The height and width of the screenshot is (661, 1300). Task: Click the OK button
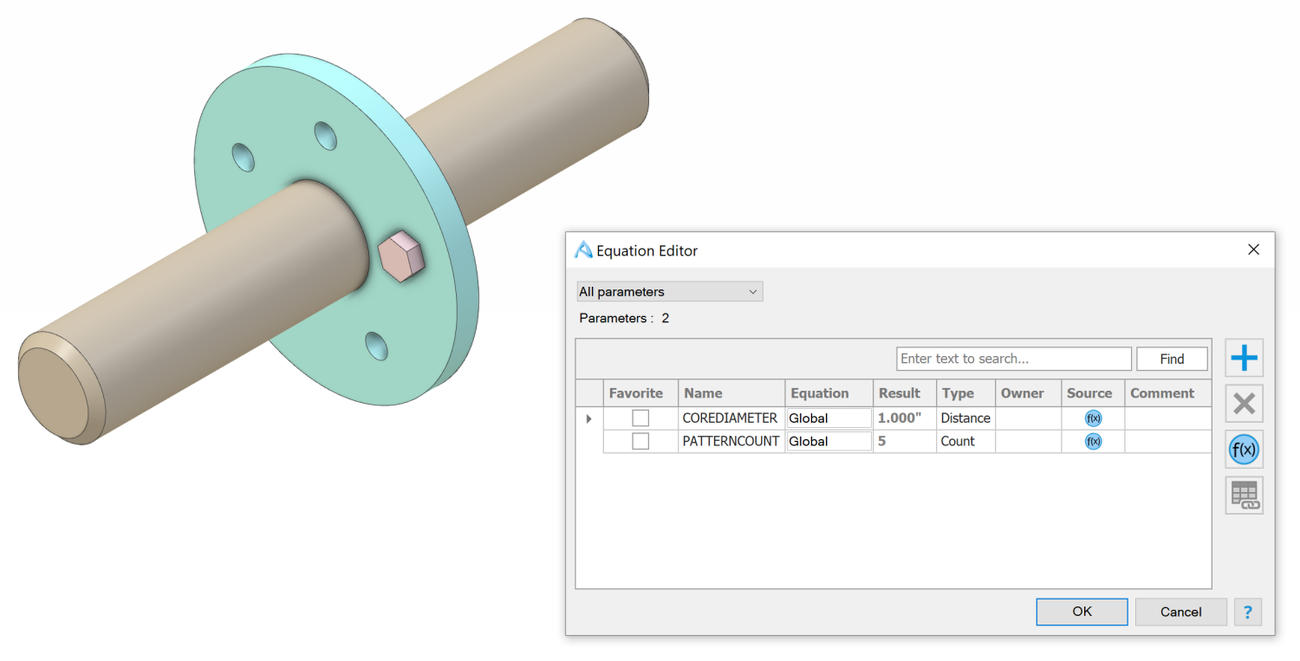point(1082,612)
